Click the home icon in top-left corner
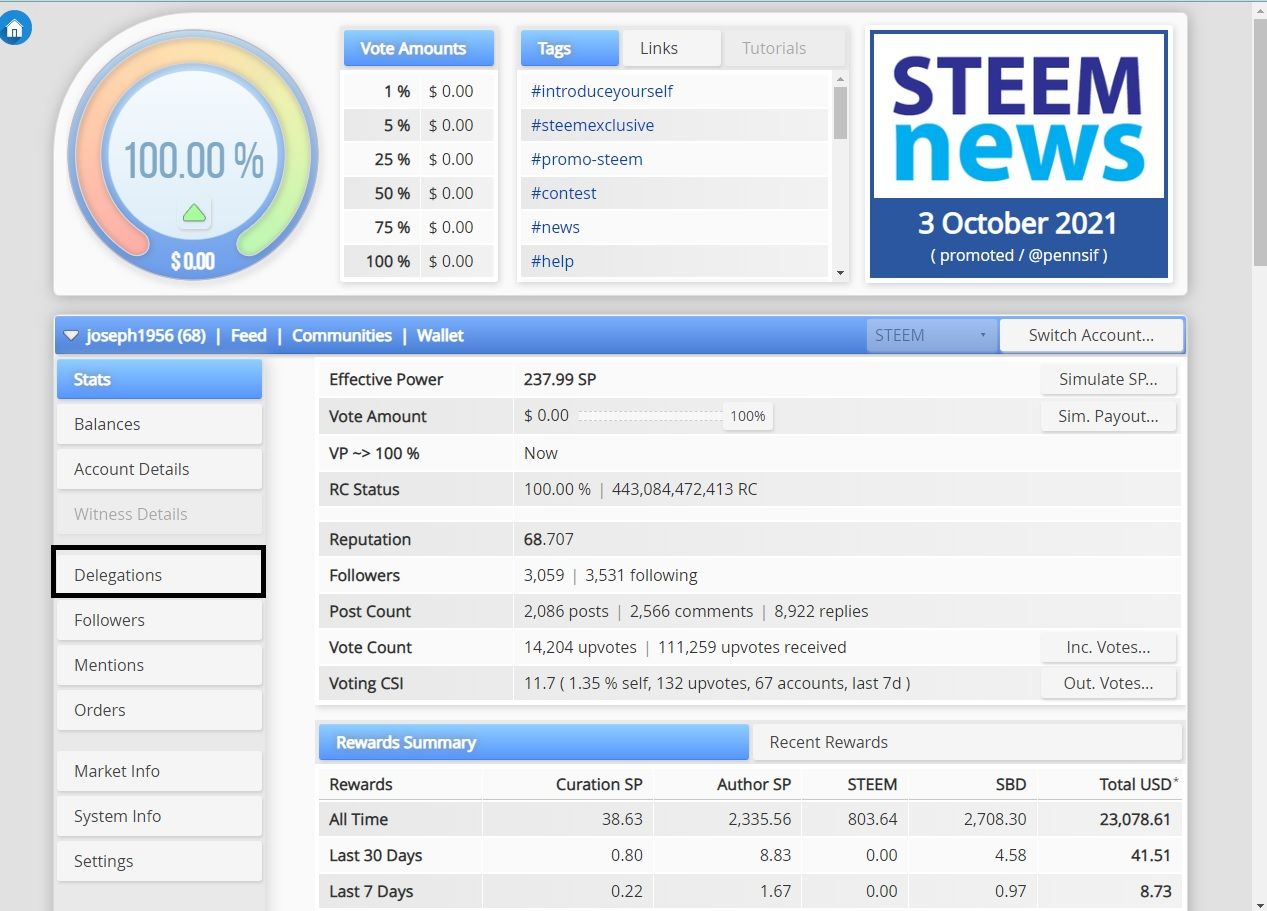Screen dimensions: 1267x911 [15, 28]
